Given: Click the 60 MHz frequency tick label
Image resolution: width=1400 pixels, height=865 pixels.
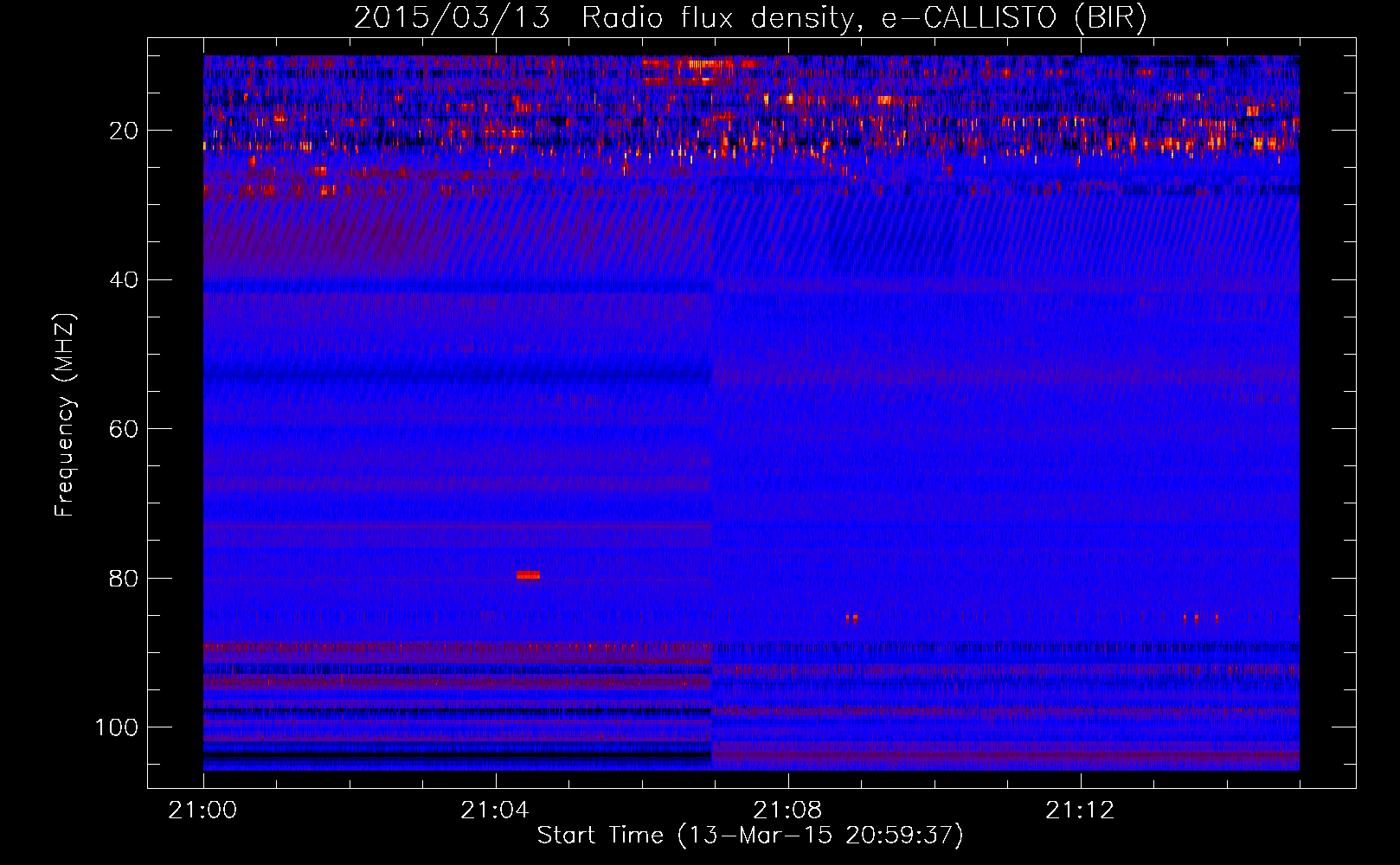Looking at the screenshot, I should [x=124, y=429].
